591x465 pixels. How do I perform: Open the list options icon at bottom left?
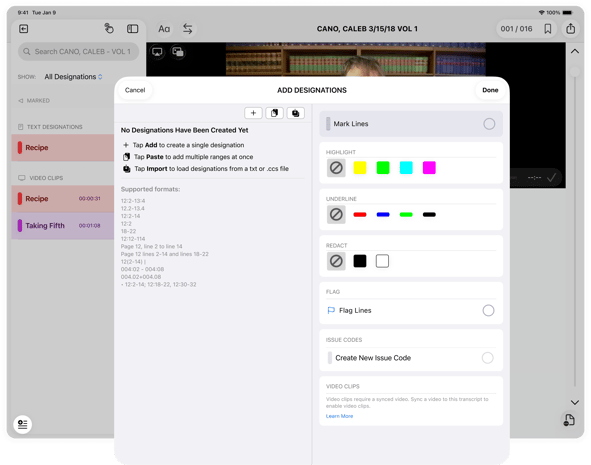click(x=23, y=424)
